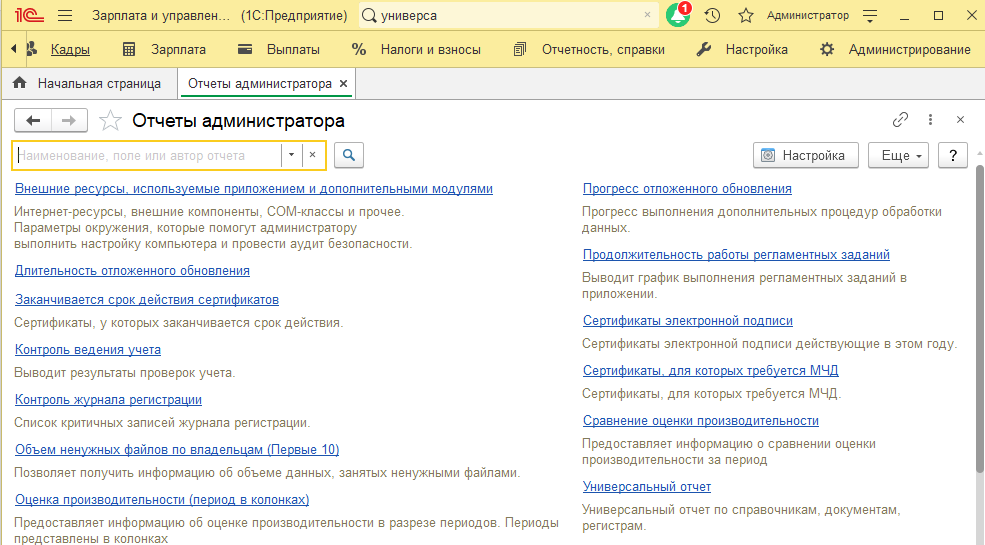Image resolution: width=985 pixels, height=545 pixels.
Task: Open the Зарплата section menu
Action: coord(164,49)
